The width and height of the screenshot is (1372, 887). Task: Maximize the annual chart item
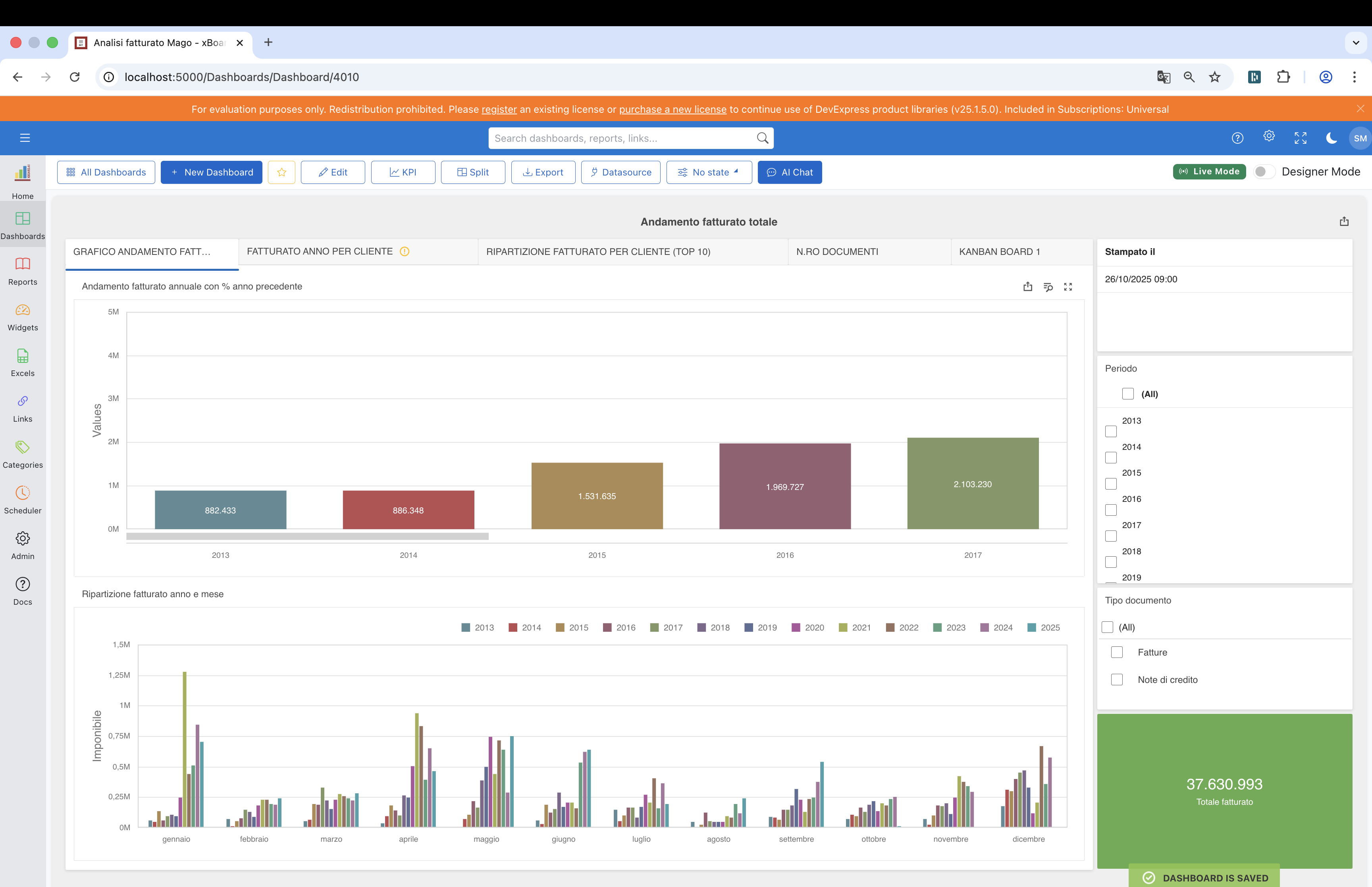point(1068,287)
